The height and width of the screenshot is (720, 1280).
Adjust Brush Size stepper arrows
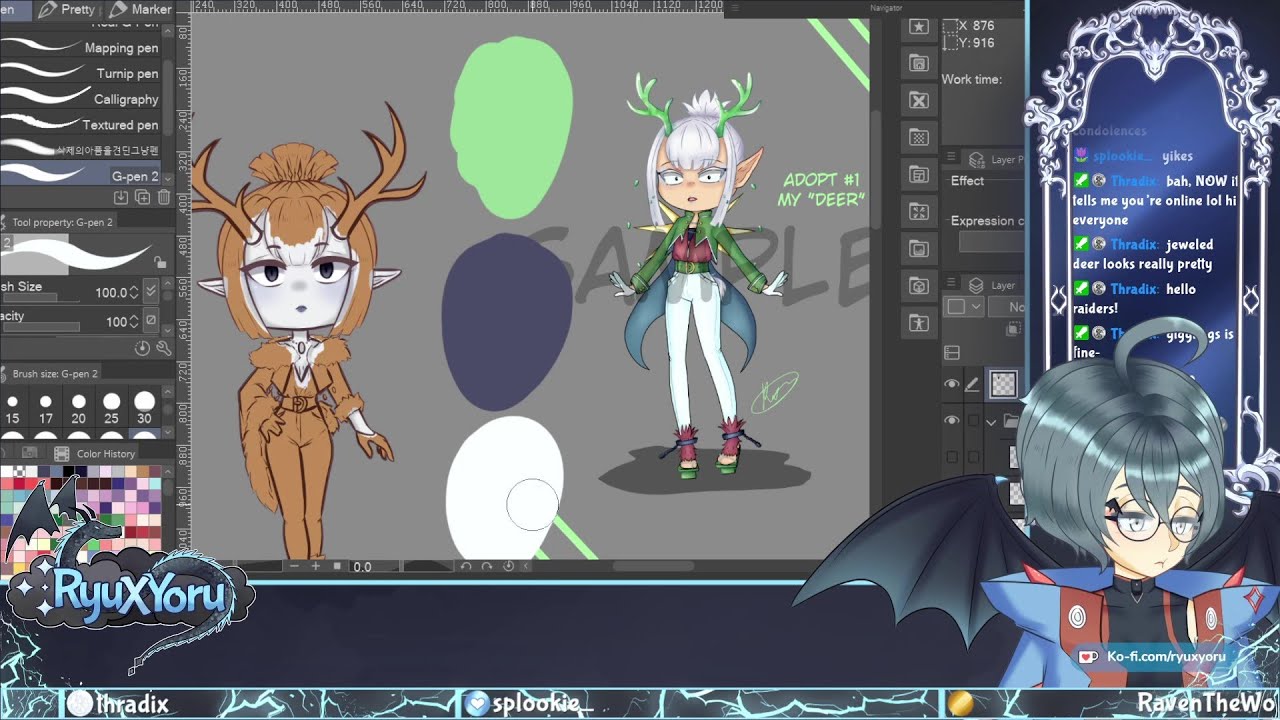tap(135, 292)
